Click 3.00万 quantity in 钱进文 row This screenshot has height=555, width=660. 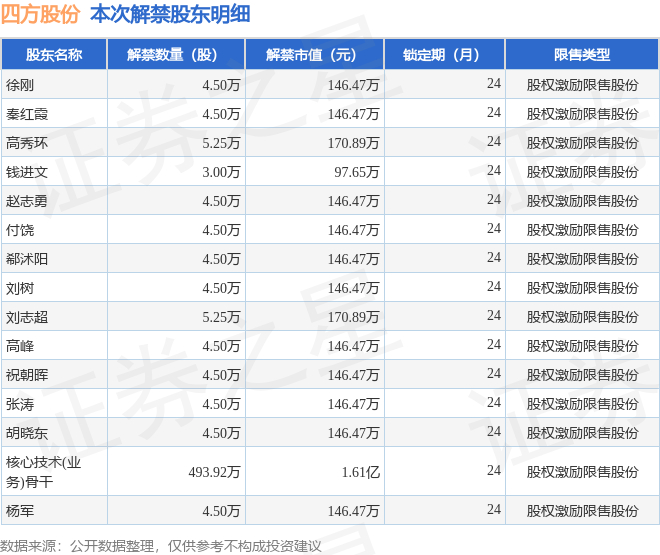point(221,173)
